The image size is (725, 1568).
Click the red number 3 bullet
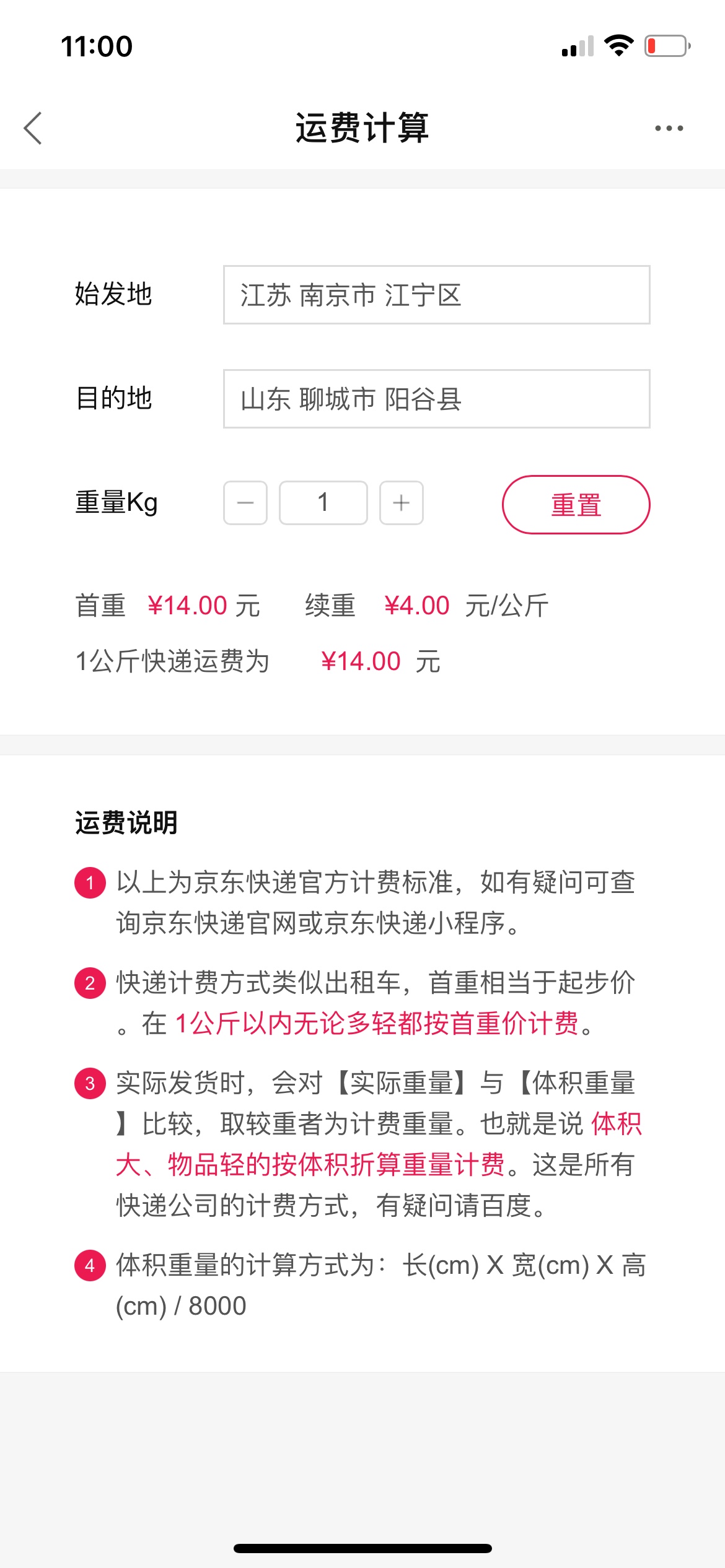point(90,1083)
